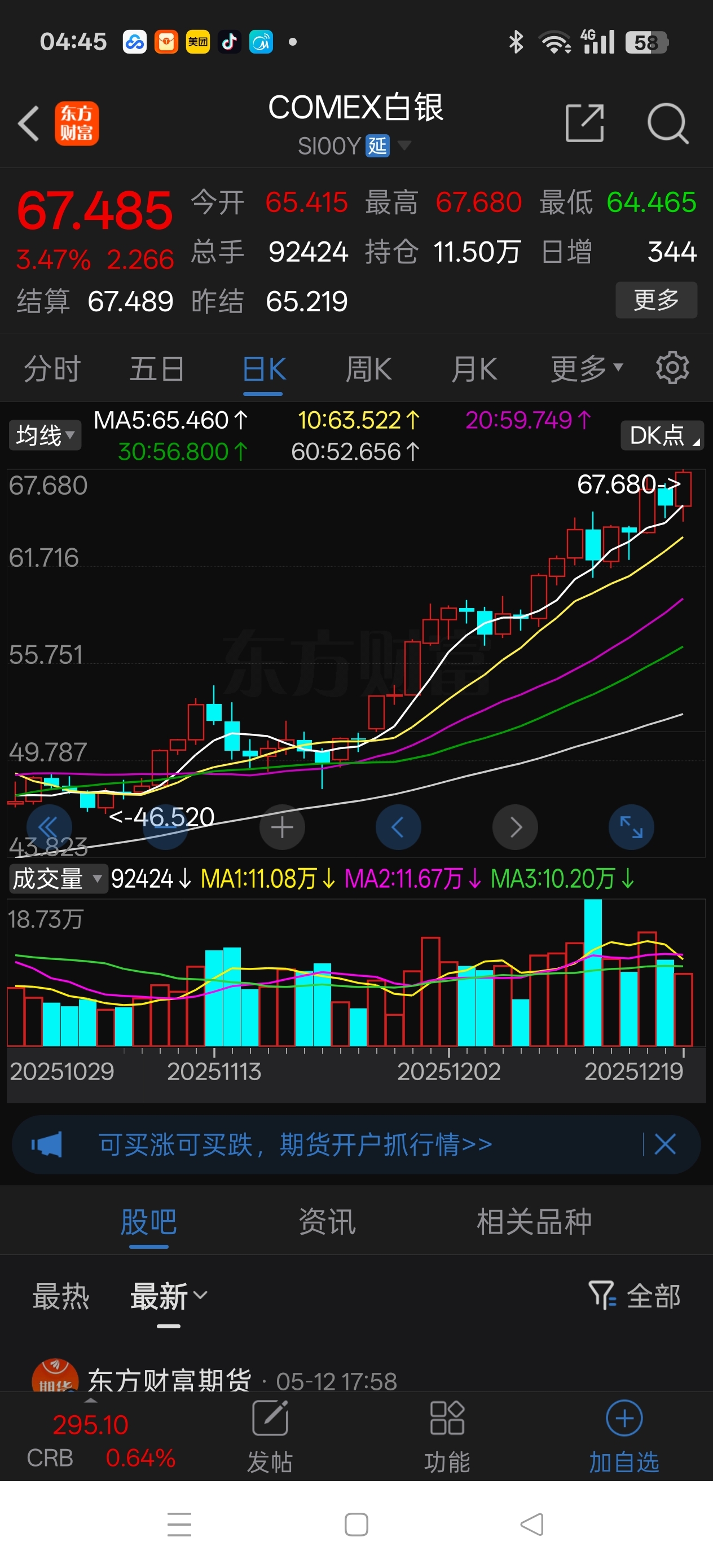Tap 更多 quote details button
Image resolution: width=713 pixels, height=1568 pixels.
tap(657, 299)
